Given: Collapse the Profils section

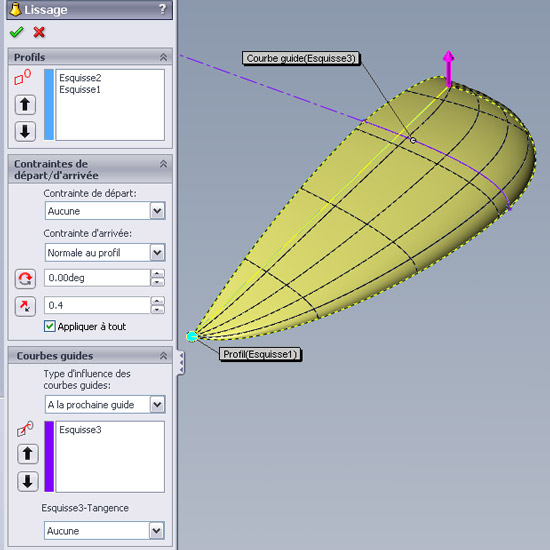Looking at the screenshot, I should [163, 57].
